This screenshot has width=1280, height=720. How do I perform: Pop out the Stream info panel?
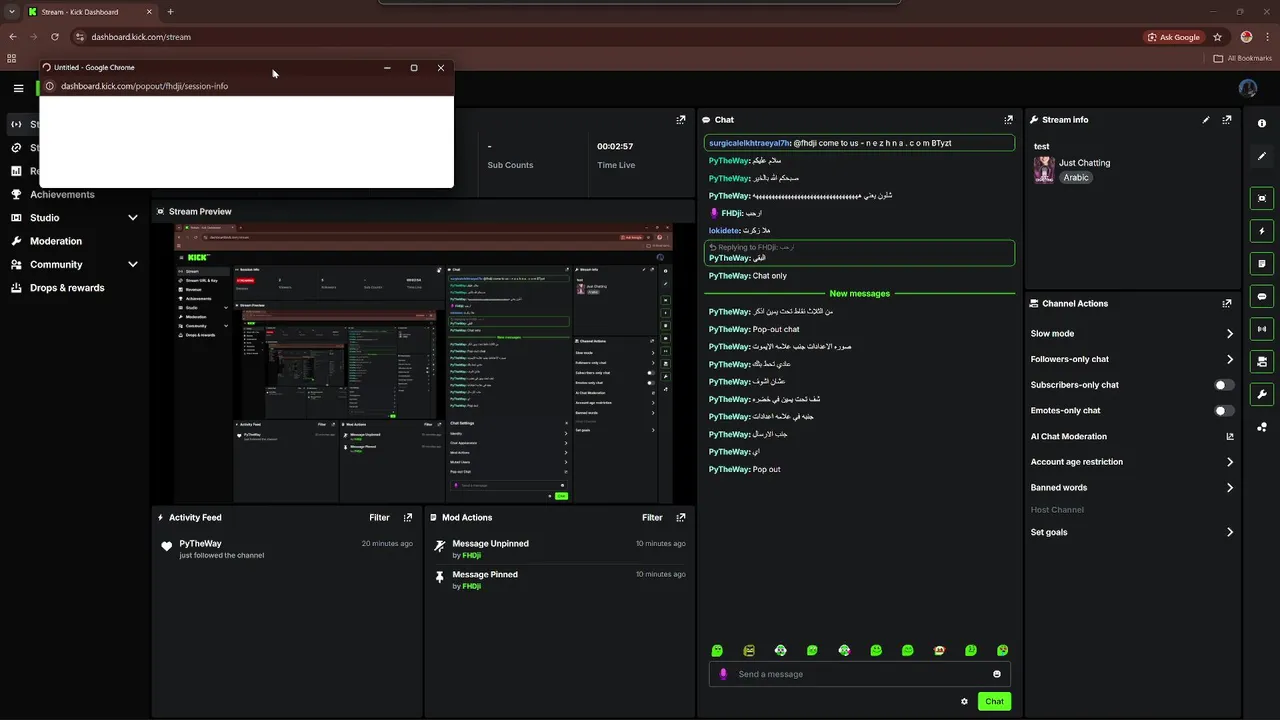(x=1227, y=120)
